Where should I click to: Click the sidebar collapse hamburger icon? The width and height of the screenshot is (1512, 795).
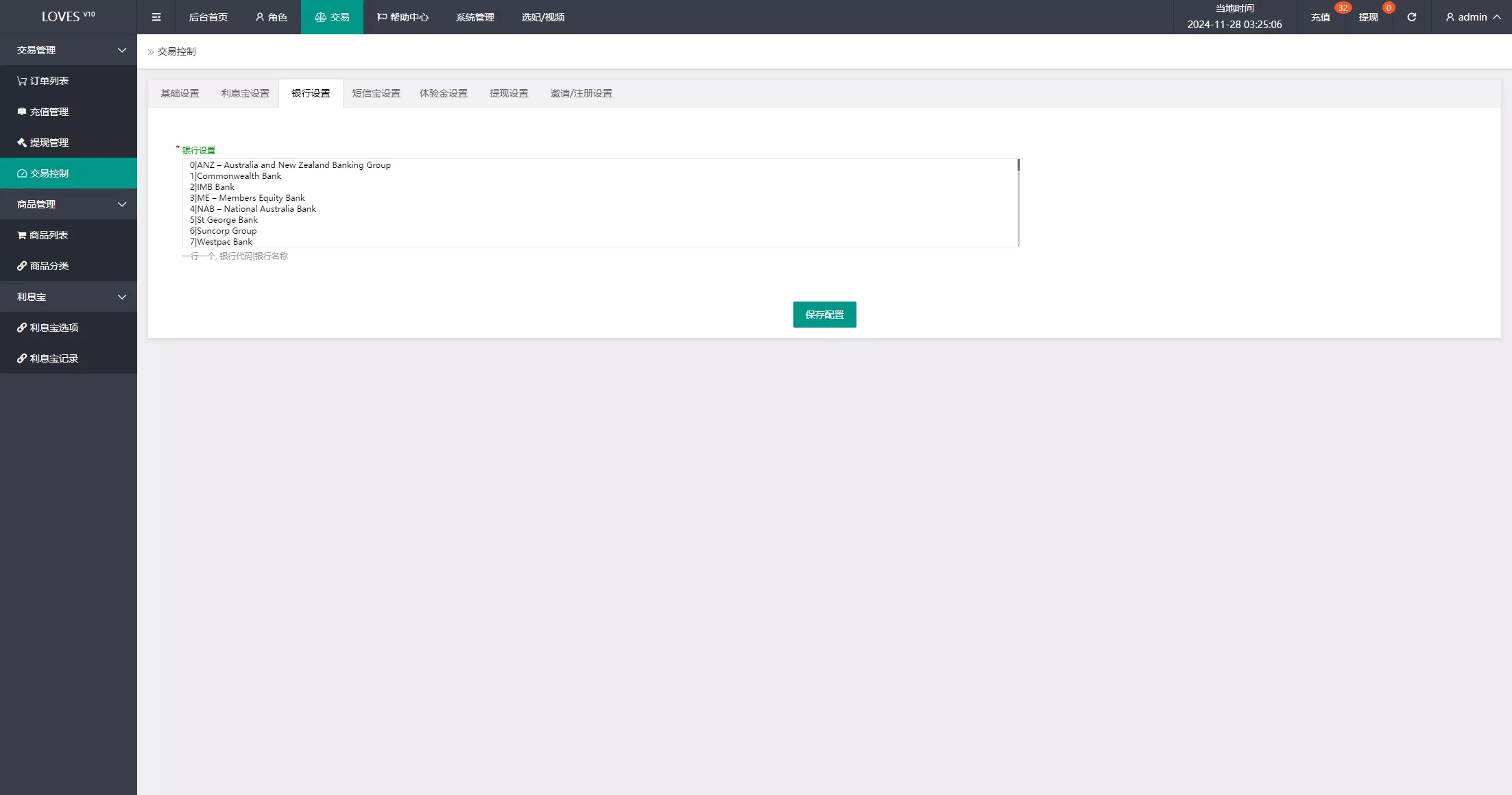[156, 17]
